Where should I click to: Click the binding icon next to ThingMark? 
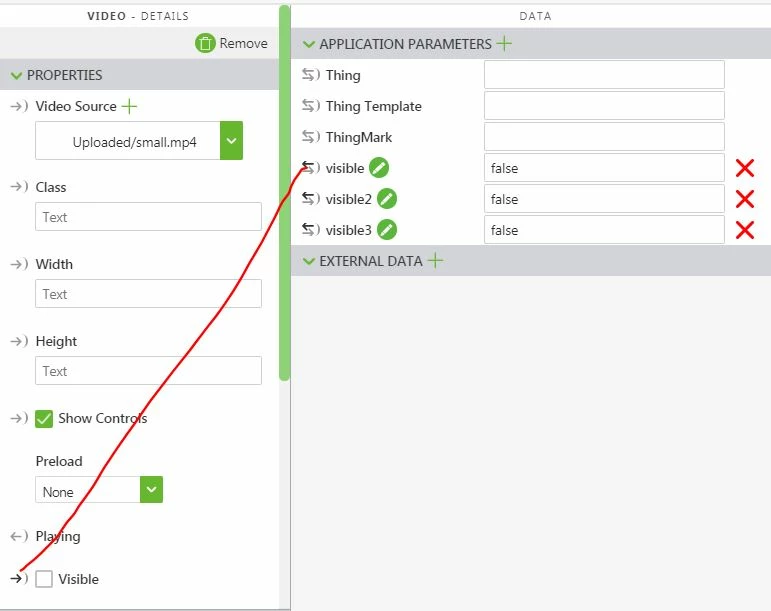(x=311, y=137)
